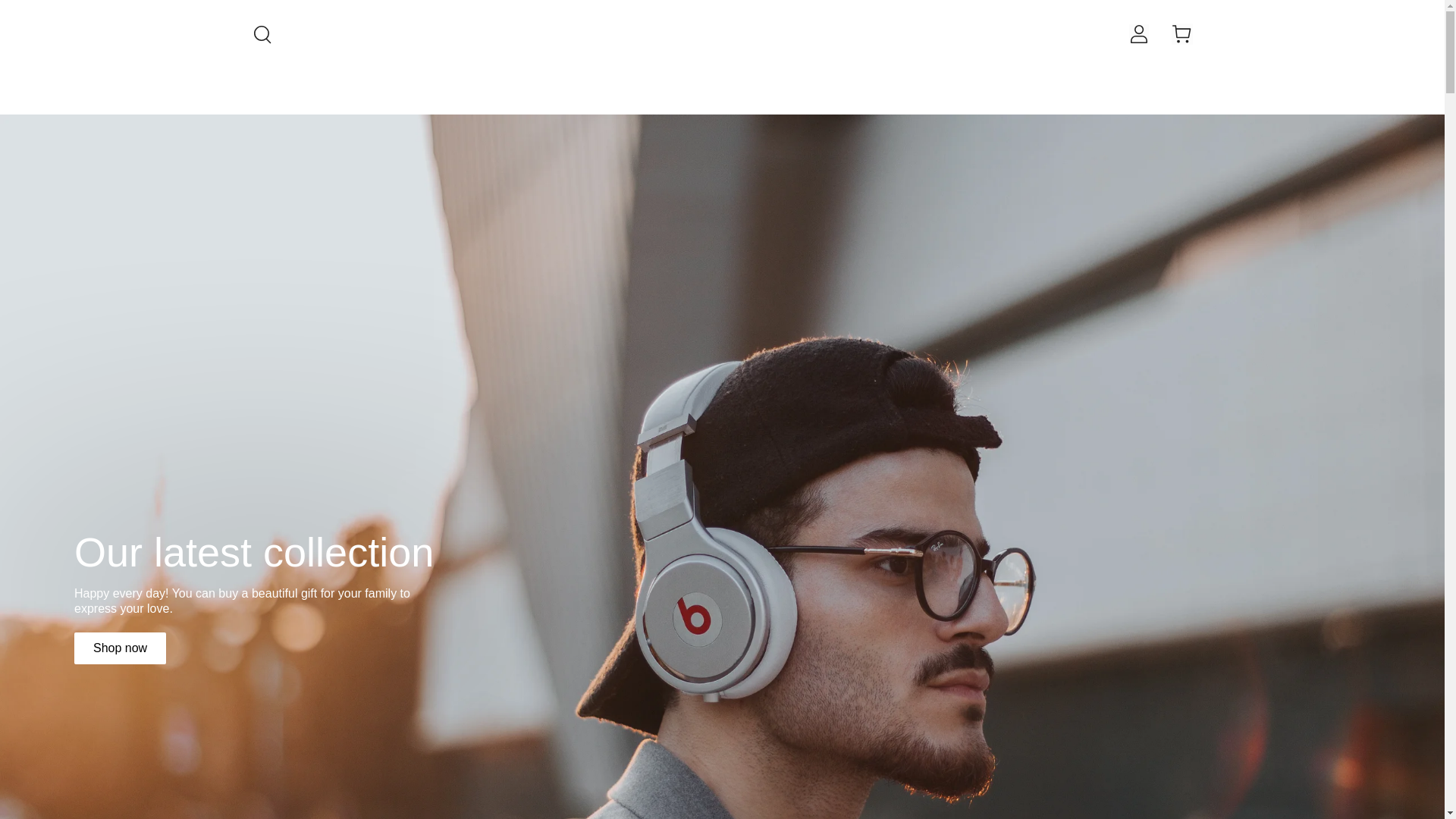Click the empty scrollbar track below the thumb
1456x819 pixels.
tap(1450, 450)
